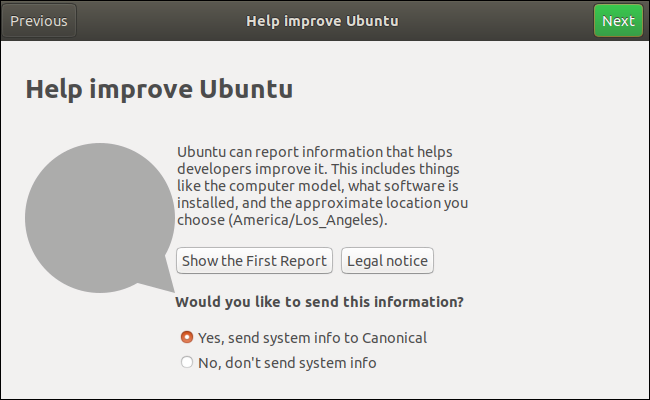Open Show the First Report
The width and height of the screenshot is (650, 400).
point(254,261)
